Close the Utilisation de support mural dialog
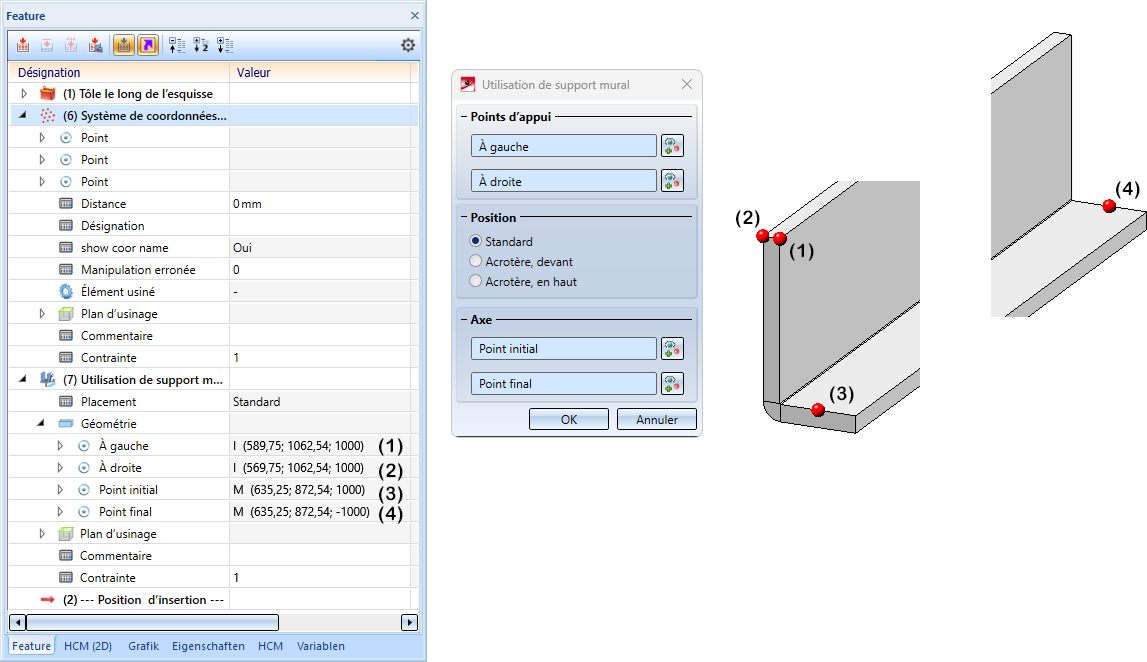 pos(686,84)
